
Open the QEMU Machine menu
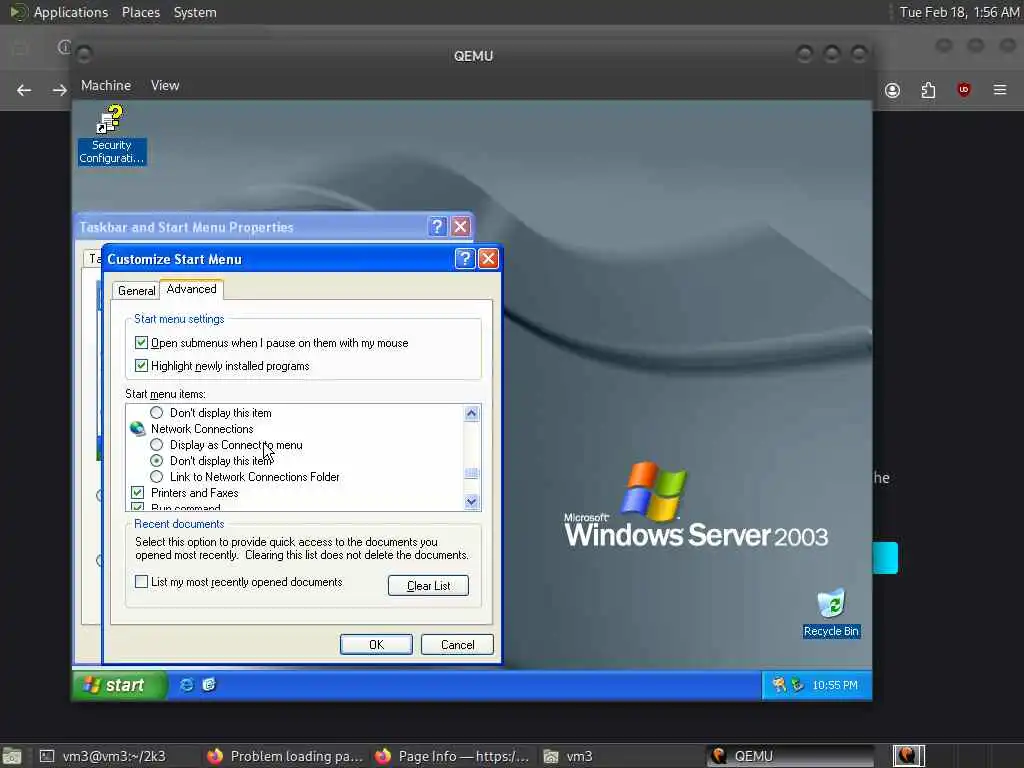tap(106, 86)
